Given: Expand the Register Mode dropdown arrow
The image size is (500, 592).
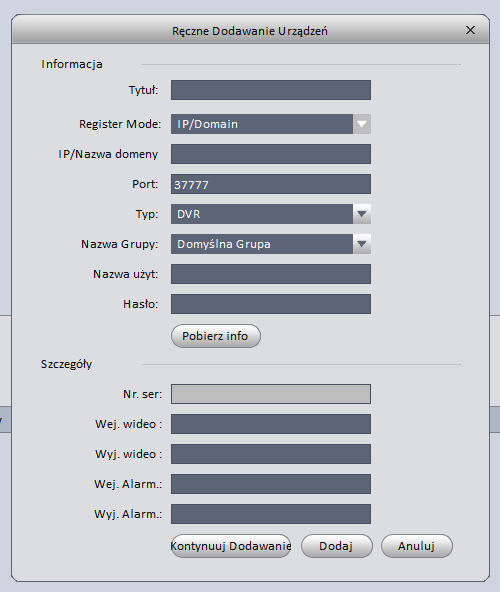Looking at the screenshot, I should pyautogui.click(x=362, y=124).
